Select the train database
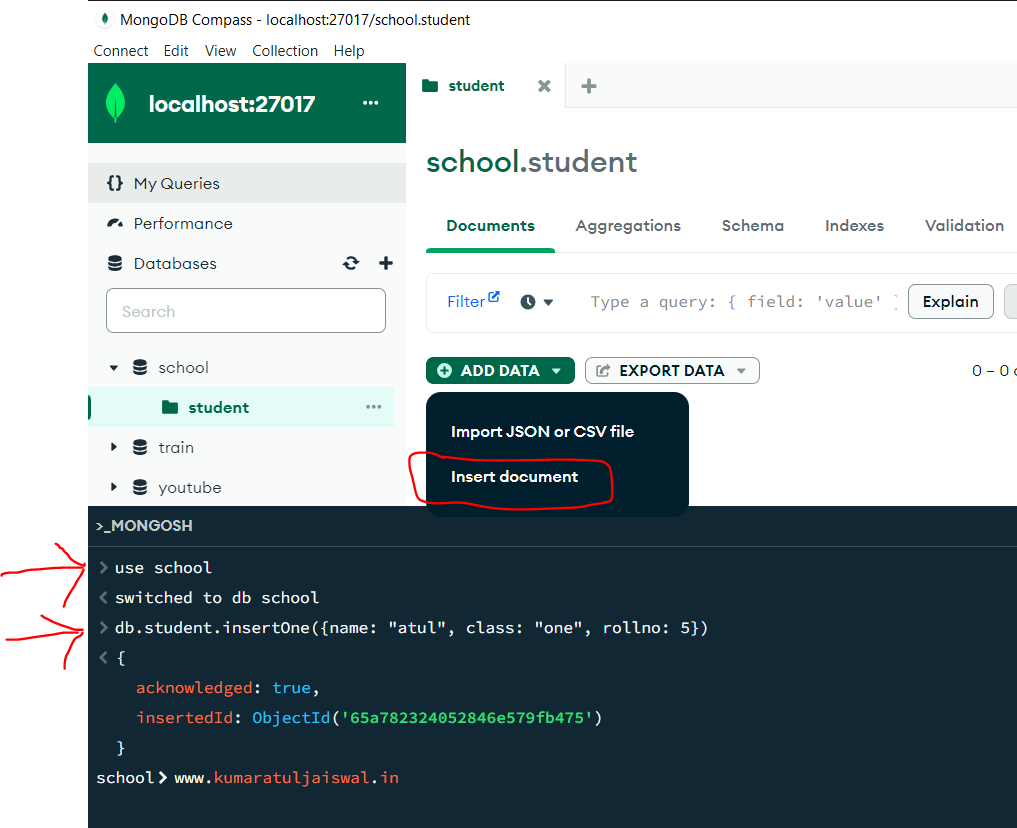Viewport: 1017px width, 828px height. 176,447
